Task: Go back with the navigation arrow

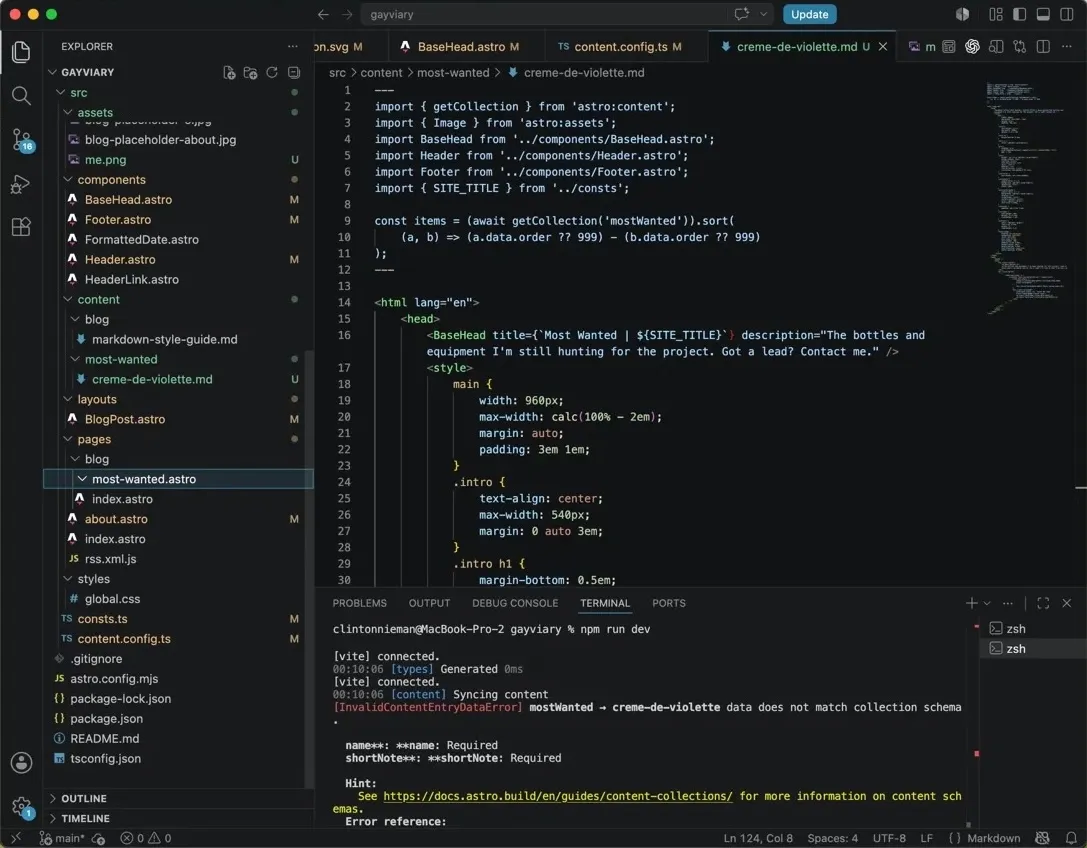Action: pos(323,15)
